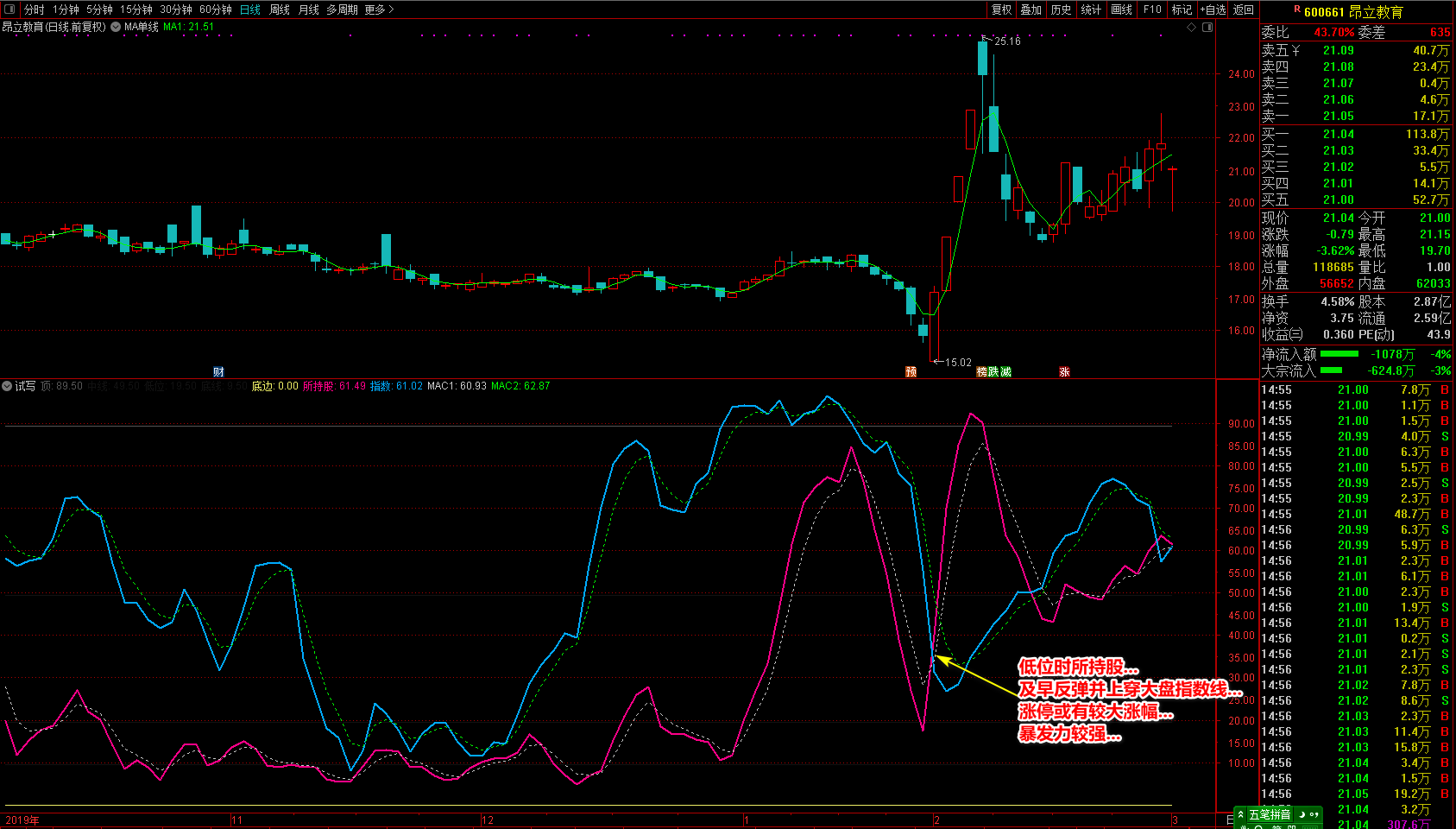Click the 预 forecast marker icon
Viewport: 1456px width, 829px height.
point(911,372)
